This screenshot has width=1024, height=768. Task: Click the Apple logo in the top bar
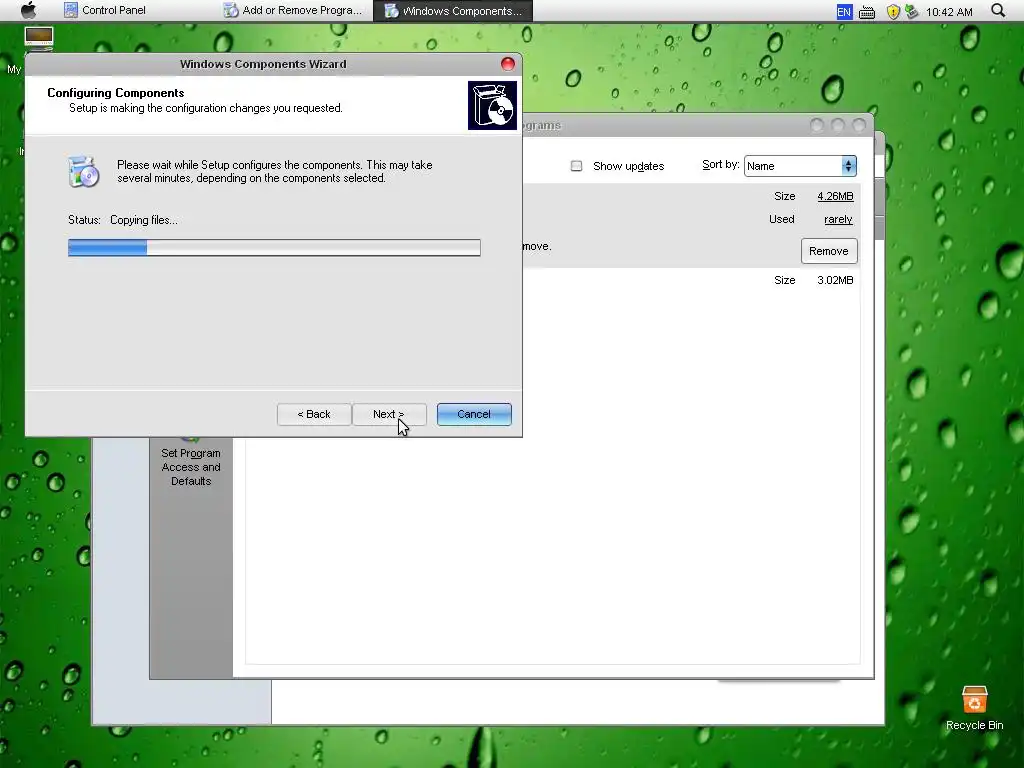tap(29, 10)
